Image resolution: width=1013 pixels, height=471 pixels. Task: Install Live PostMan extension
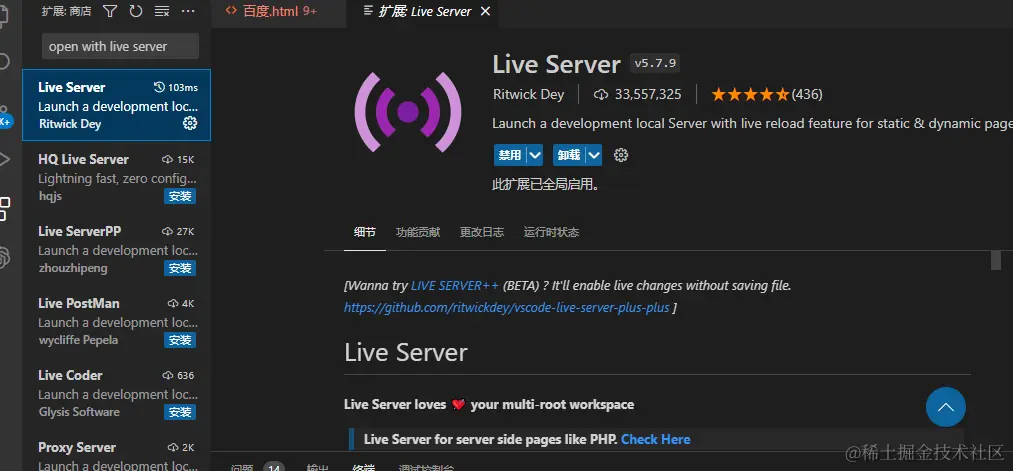180,340
